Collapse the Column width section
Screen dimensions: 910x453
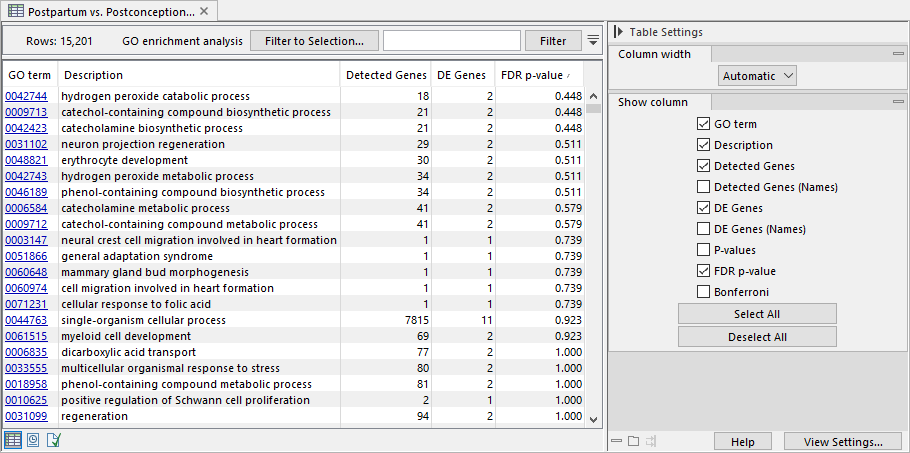point(654,54)
